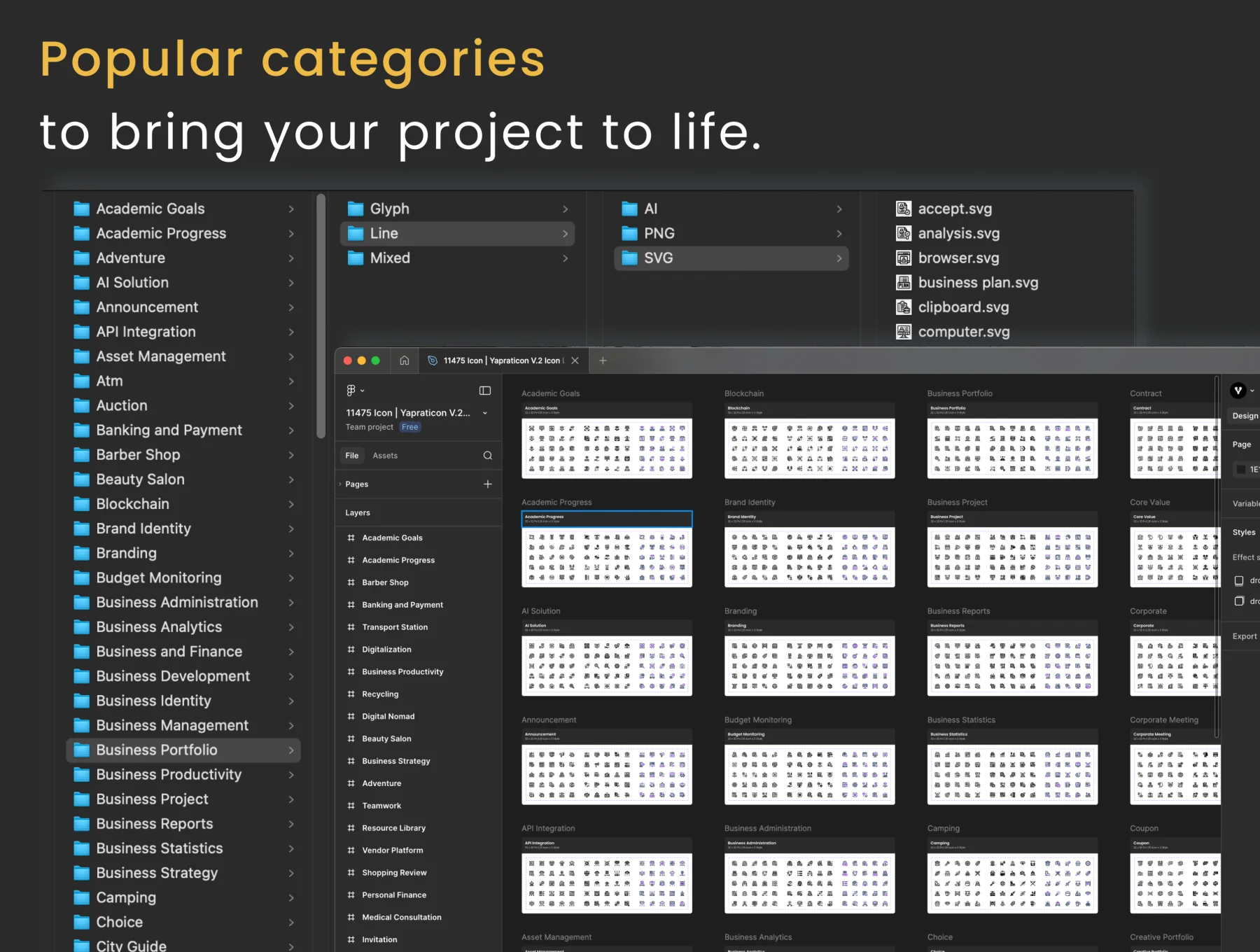Select the Budget Monitoring frame on canvas
The height and width of the screenshot is (952, 1260).
809,766
